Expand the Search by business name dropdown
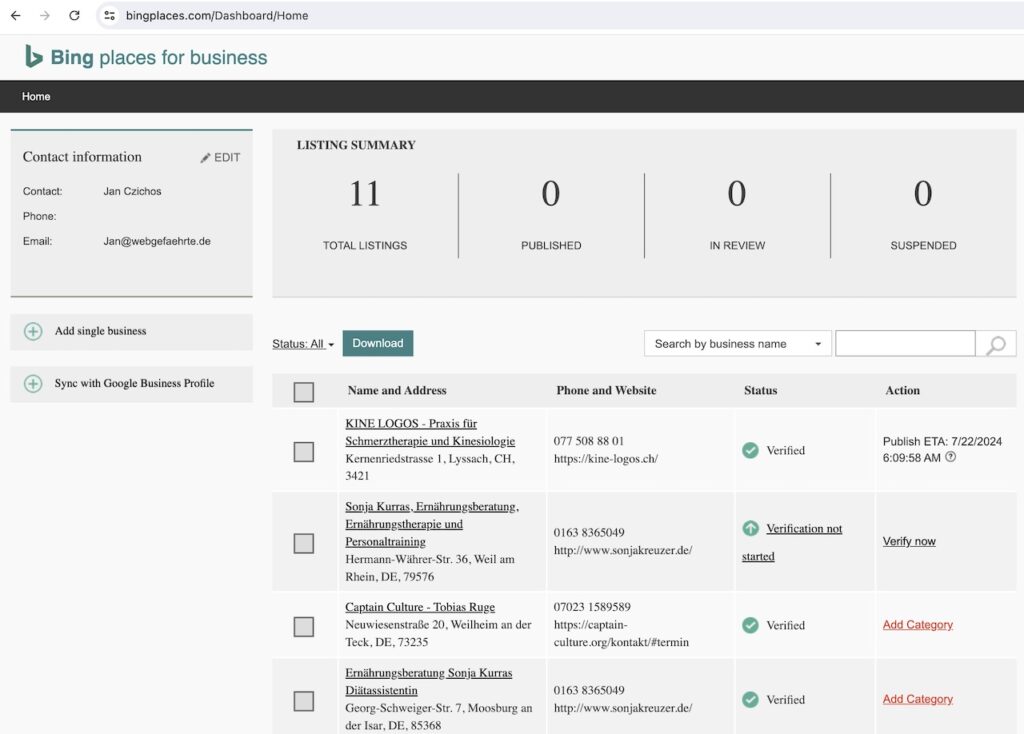The height and width of the screenshot is (734, 1024). (x=737, y=343)
